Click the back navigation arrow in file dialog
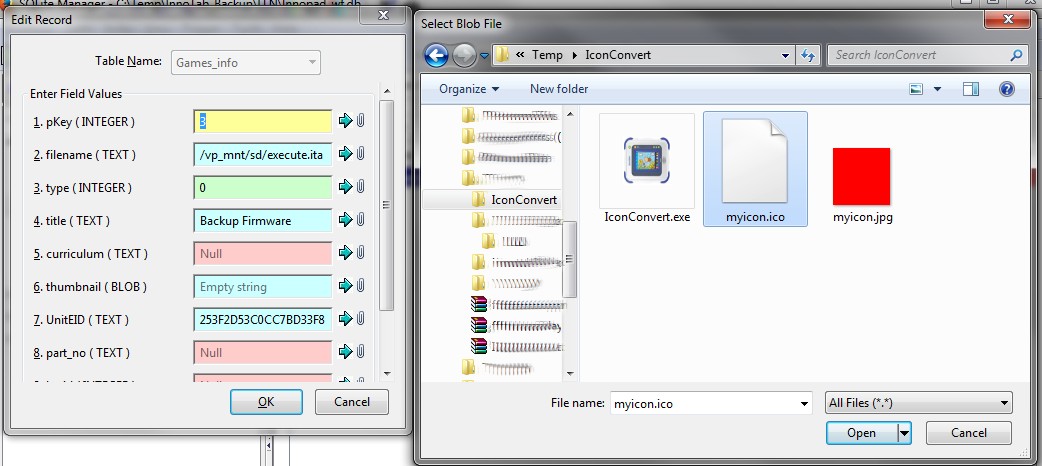1042x466 pixels. (x=436, y=55)
